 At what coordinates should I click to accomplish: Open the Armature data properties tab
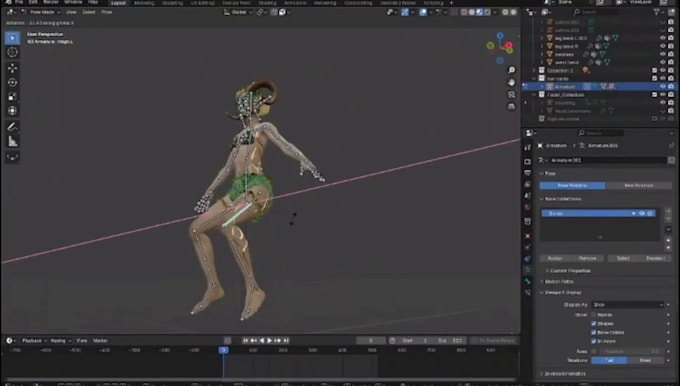click(x=527, y=270)
